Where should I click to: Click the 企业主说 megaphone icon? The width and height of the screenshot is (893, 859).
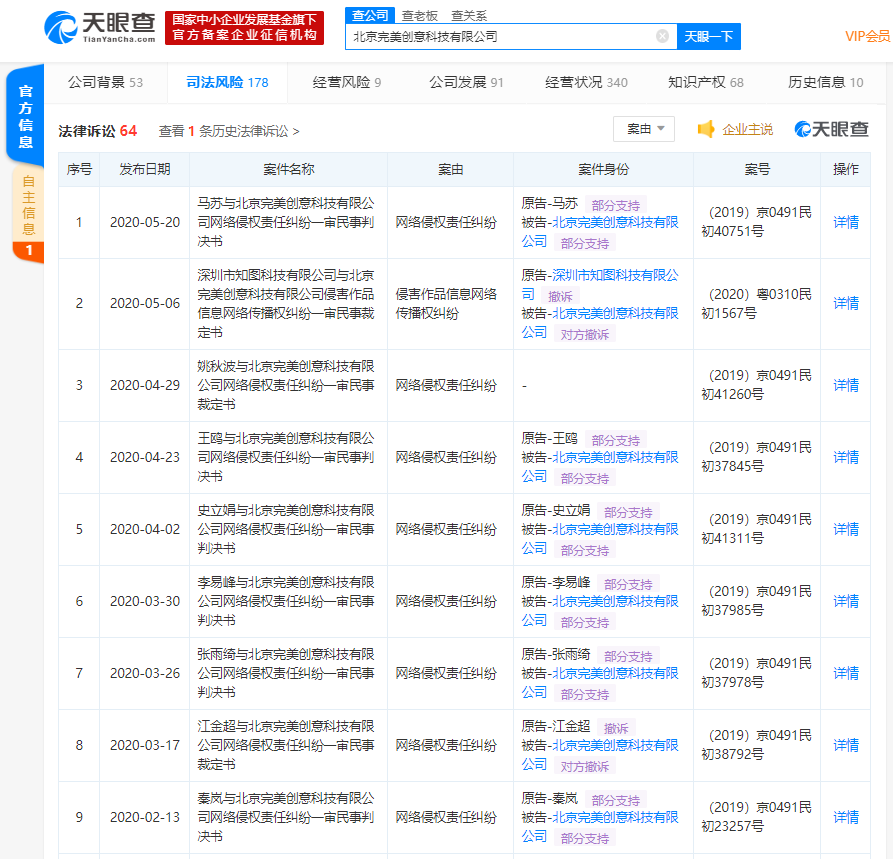704,128
